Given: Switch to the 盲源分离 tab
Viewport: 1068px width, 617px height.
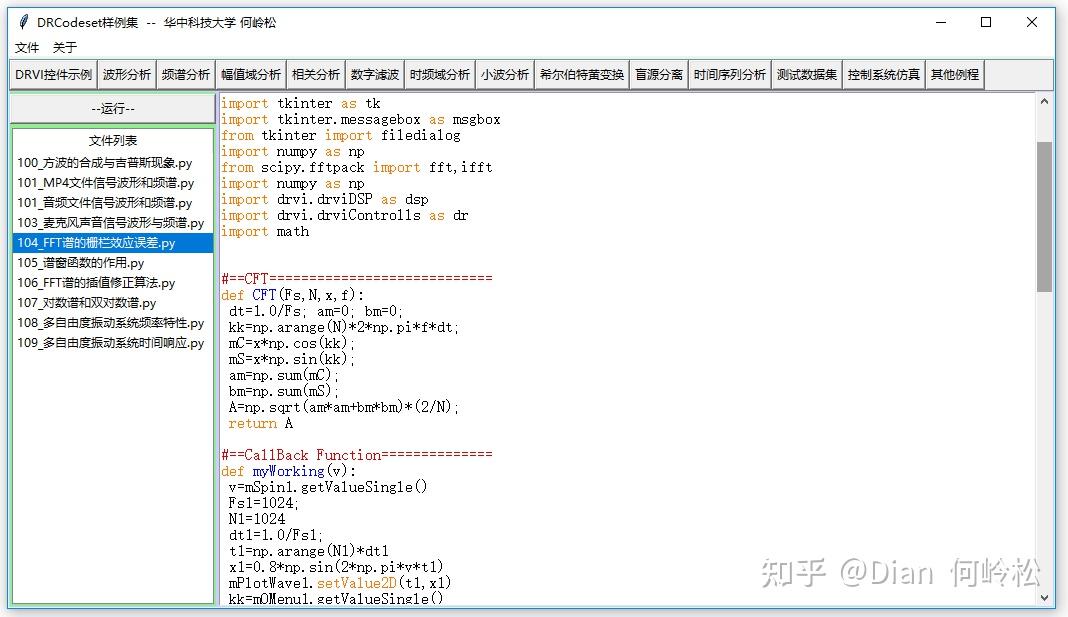Looking at the screenshot, I should (658, 73).
